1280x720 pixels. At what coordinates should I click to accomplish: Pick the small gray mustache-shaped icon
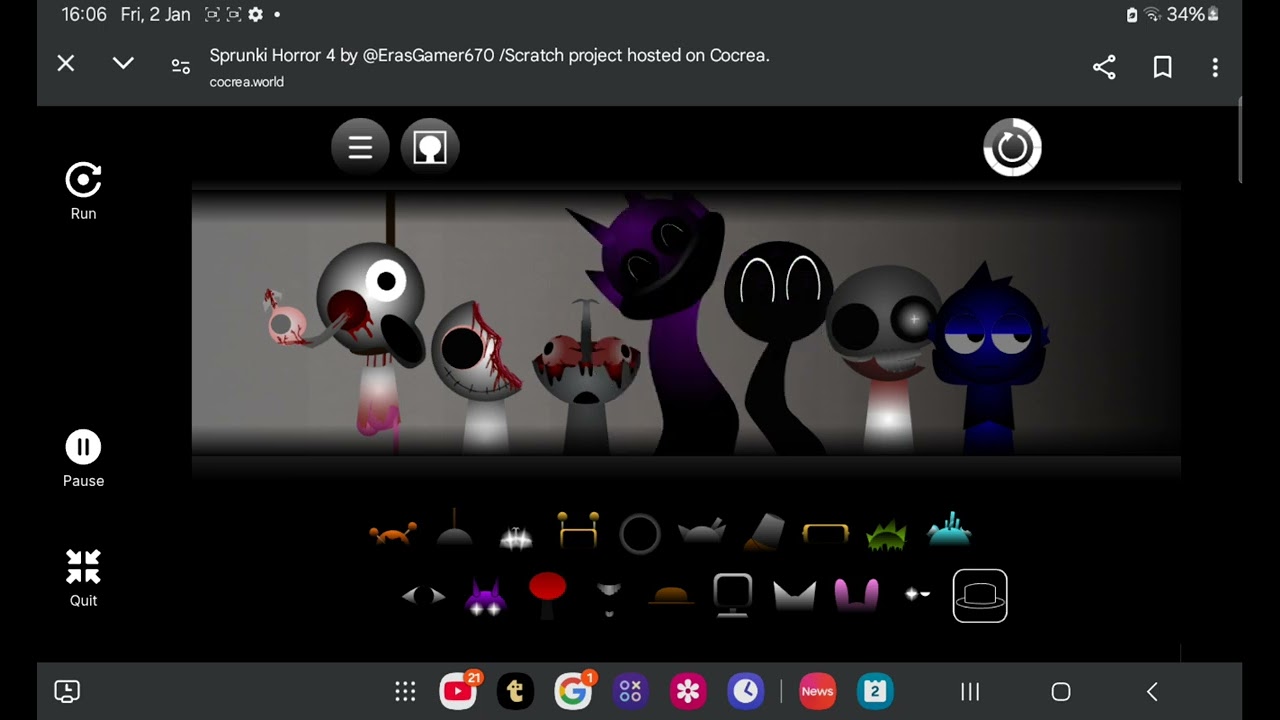[x=609, y=597]
